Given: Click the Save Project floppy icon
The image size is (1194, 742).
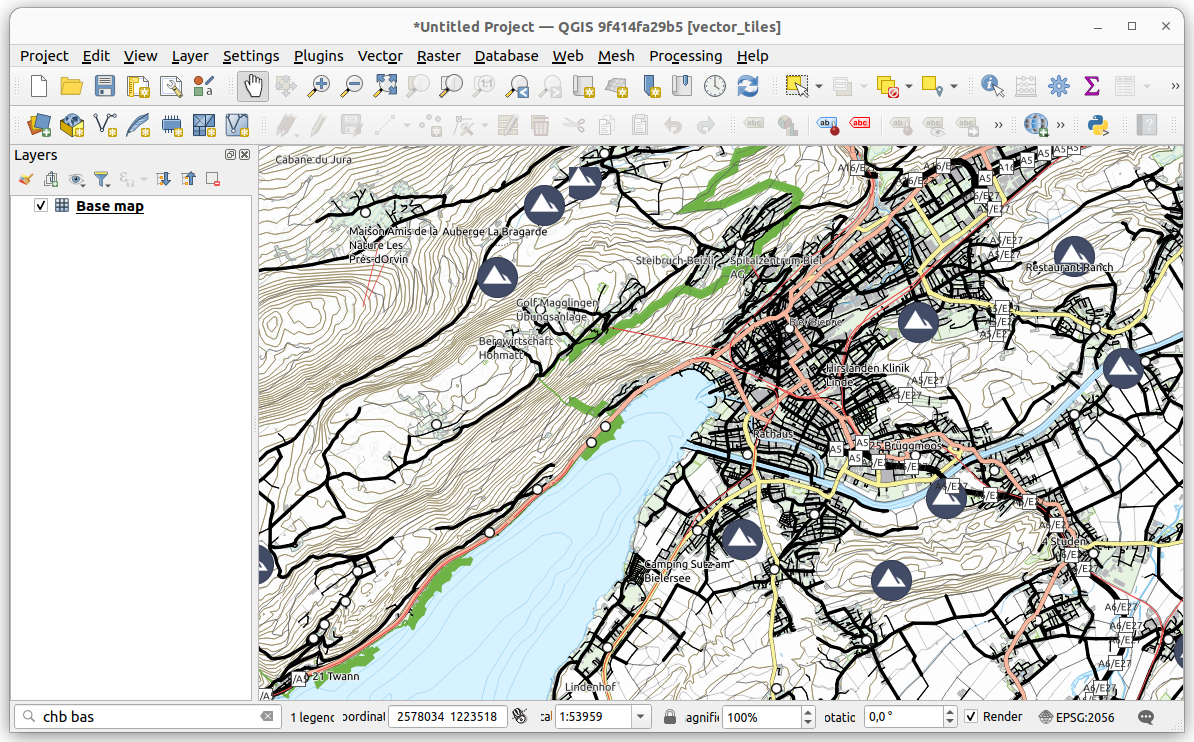Looking at the screenshot, I should coord(104,86).
